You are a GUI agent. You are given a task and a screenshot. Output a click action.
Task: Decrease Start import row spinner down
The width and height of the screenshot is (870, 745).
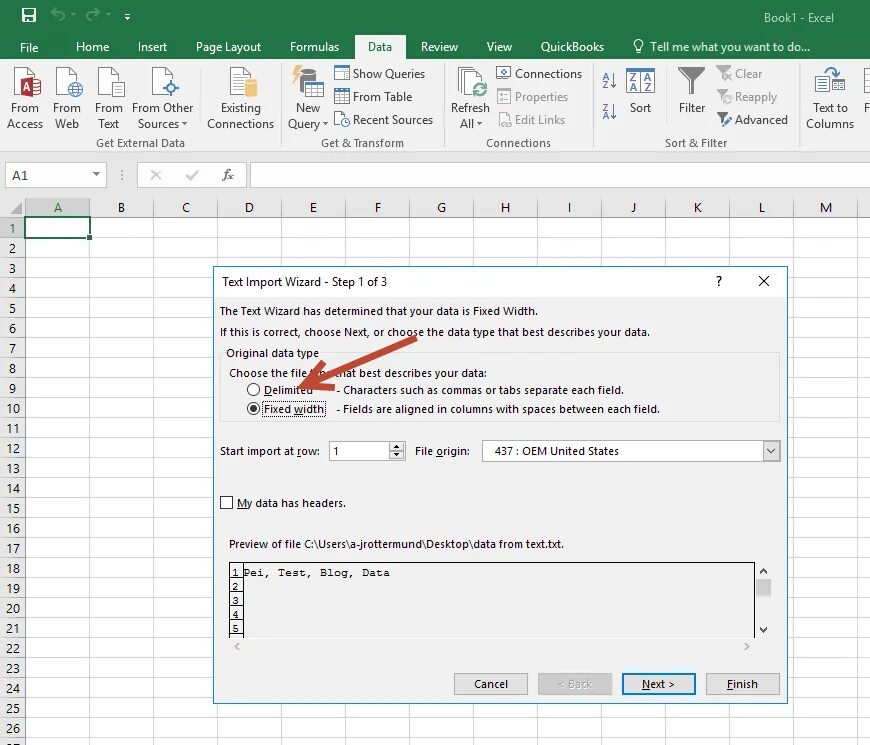click(396, 455)
